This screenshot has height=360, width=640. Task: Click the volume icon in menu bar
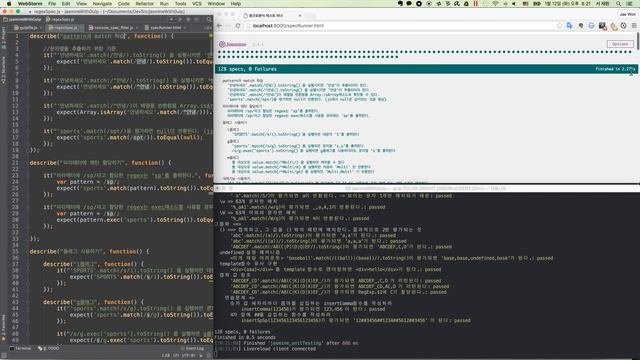[514, 4]
